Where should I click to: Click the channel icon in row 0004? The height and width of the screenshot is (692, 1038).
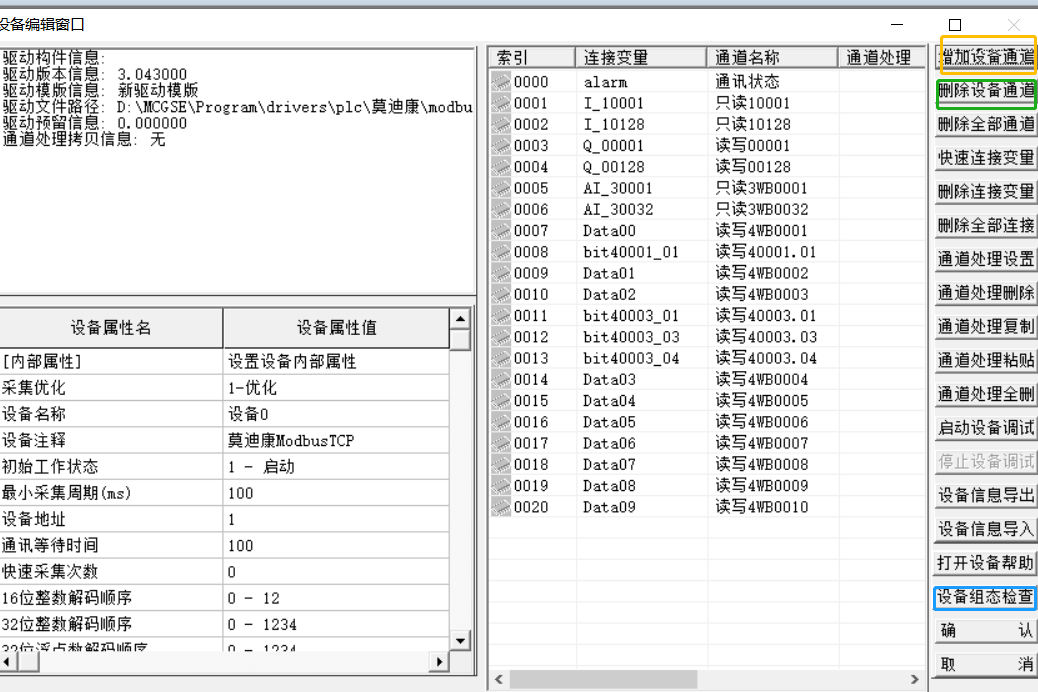tap(500, 167)
